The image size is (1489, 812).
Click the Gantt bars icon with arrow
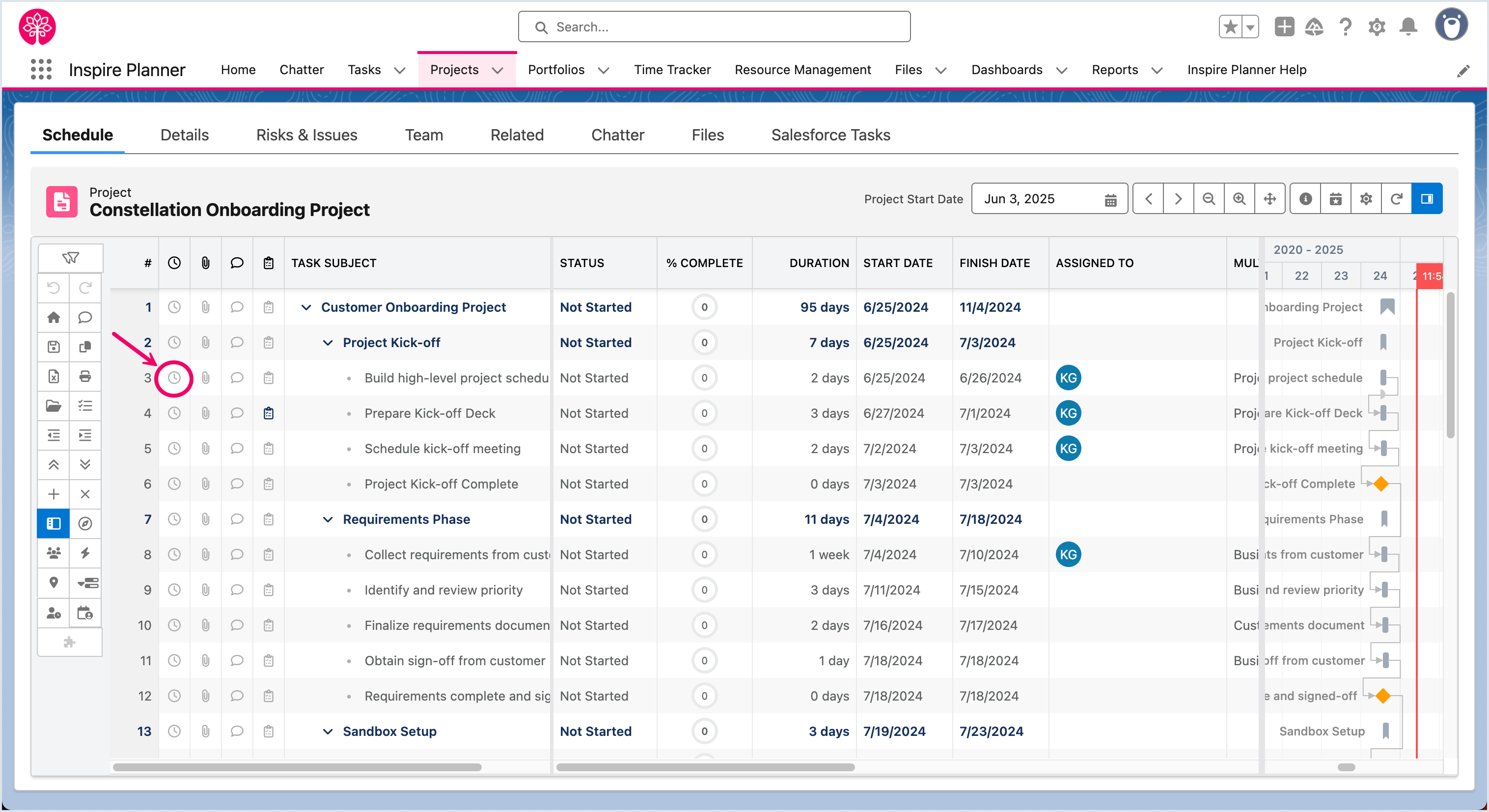pos(87,583)
